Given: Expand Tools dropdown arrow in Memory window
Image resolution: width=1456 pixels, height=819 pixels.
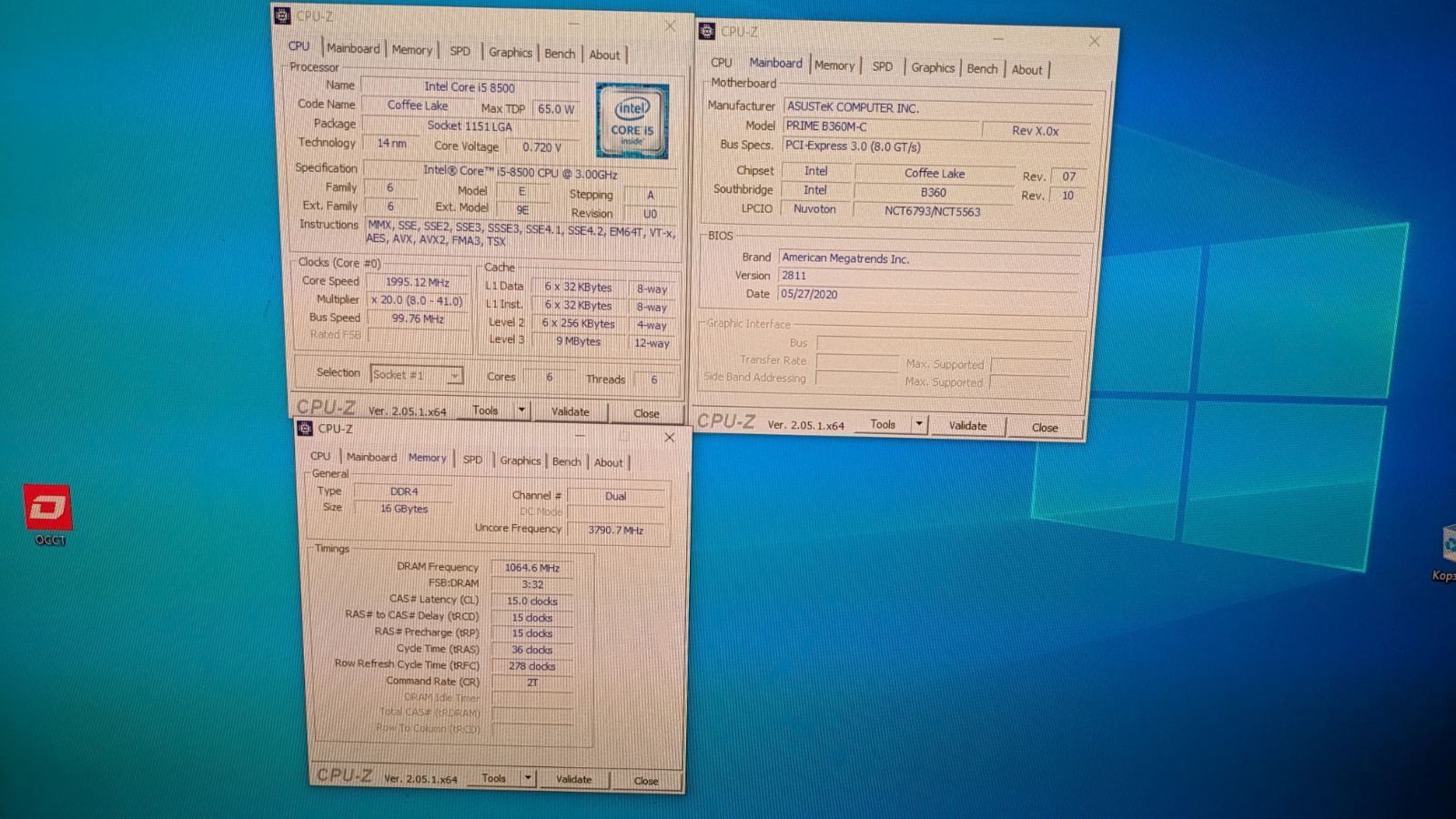Looking at the screenshot, I should 528,778.
